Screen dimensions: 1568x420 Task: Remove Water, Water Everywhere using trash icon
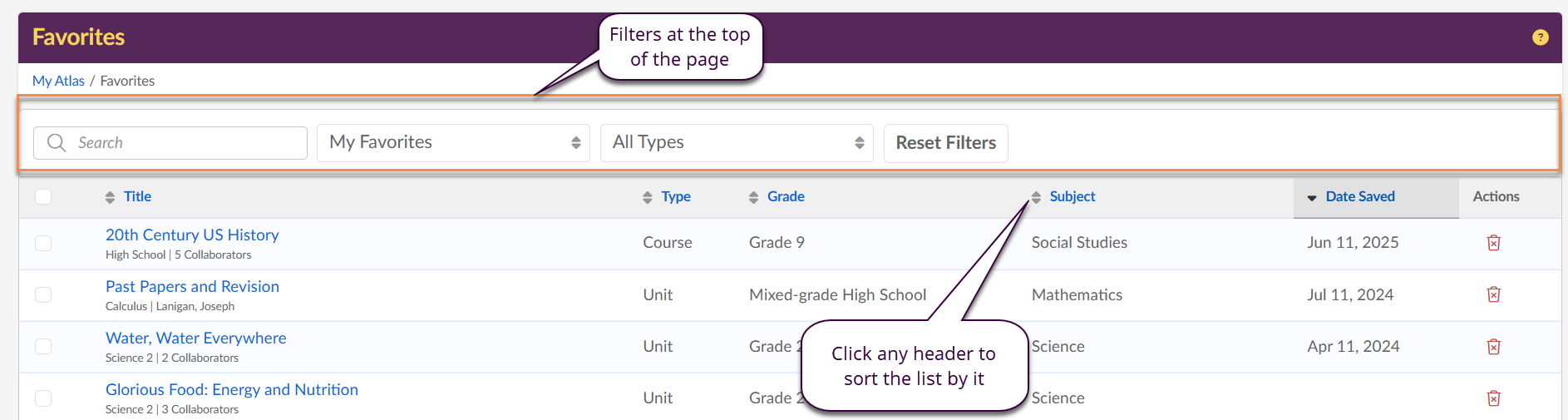(1493, 347)
